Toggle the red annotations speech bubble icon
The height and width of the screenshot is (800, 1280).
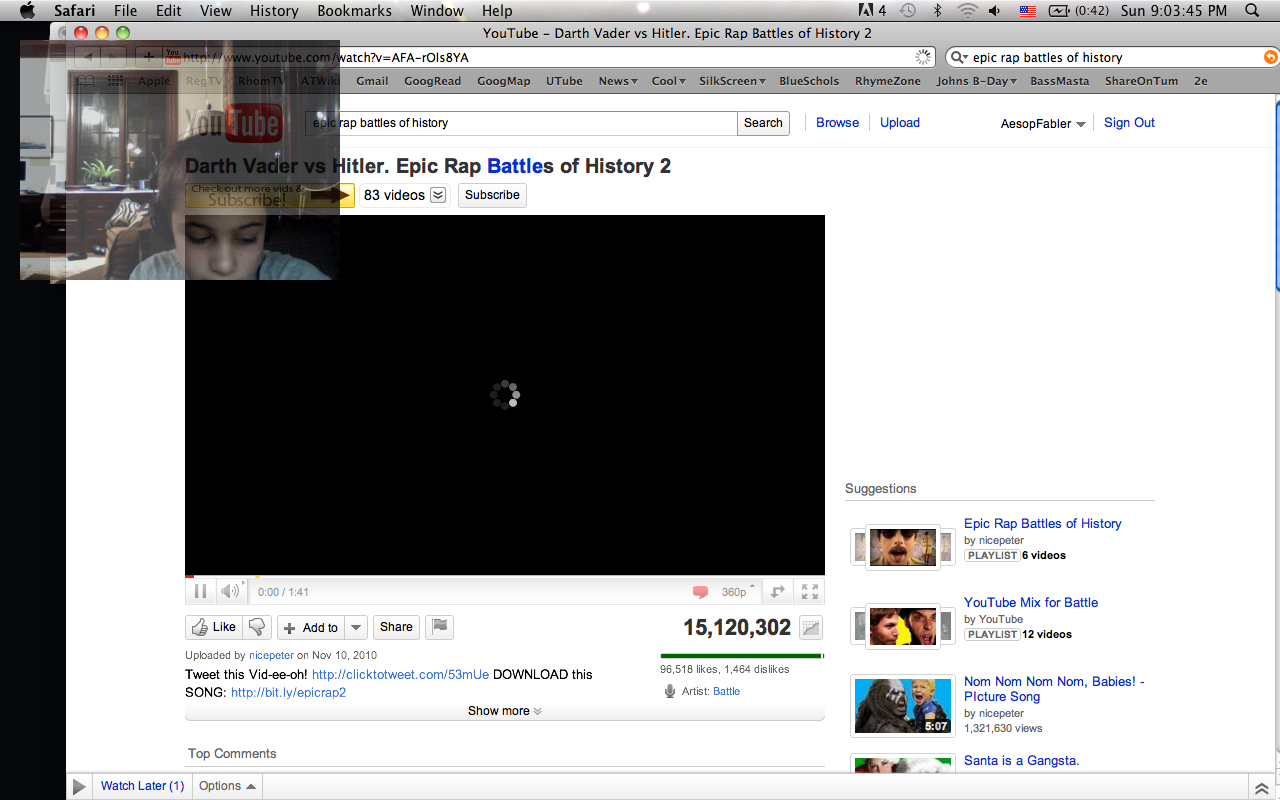click(700, 592)
